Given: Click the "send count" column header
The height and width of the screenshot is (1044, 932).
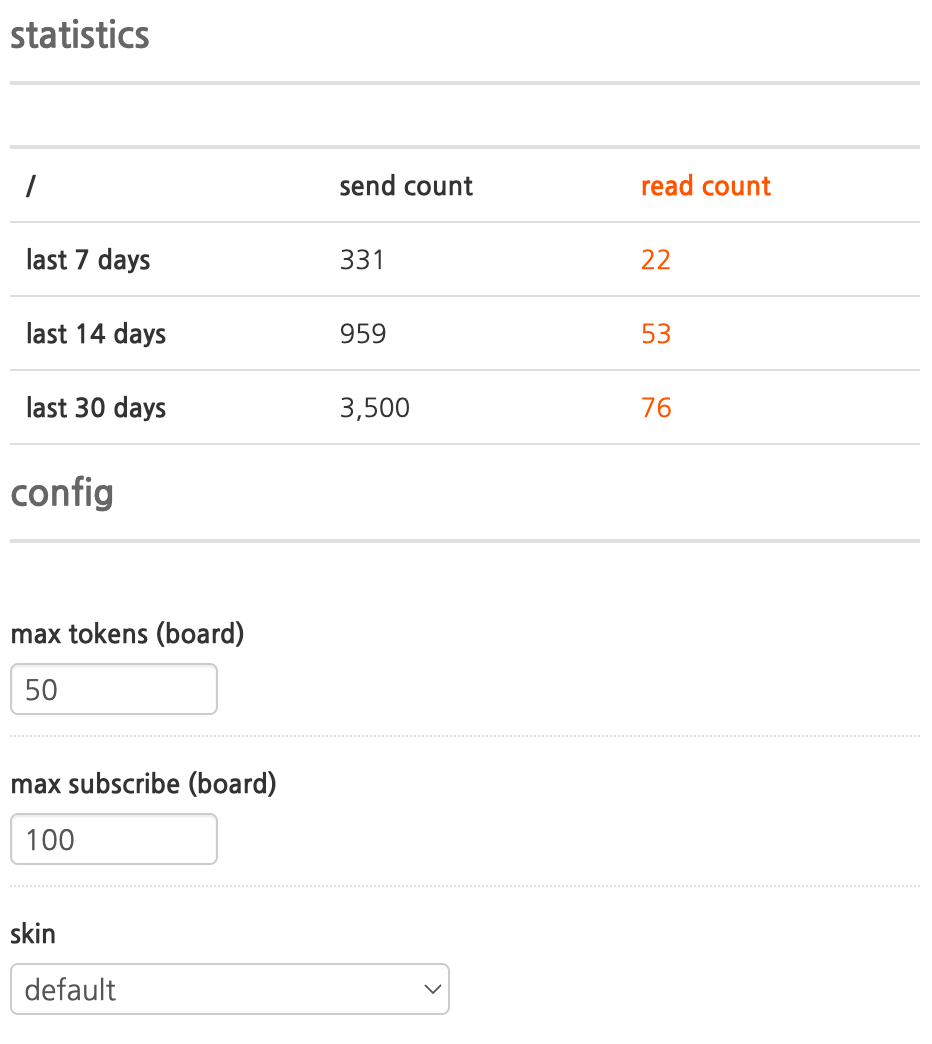Looking at the screenshot, I should tap(406, 186).
